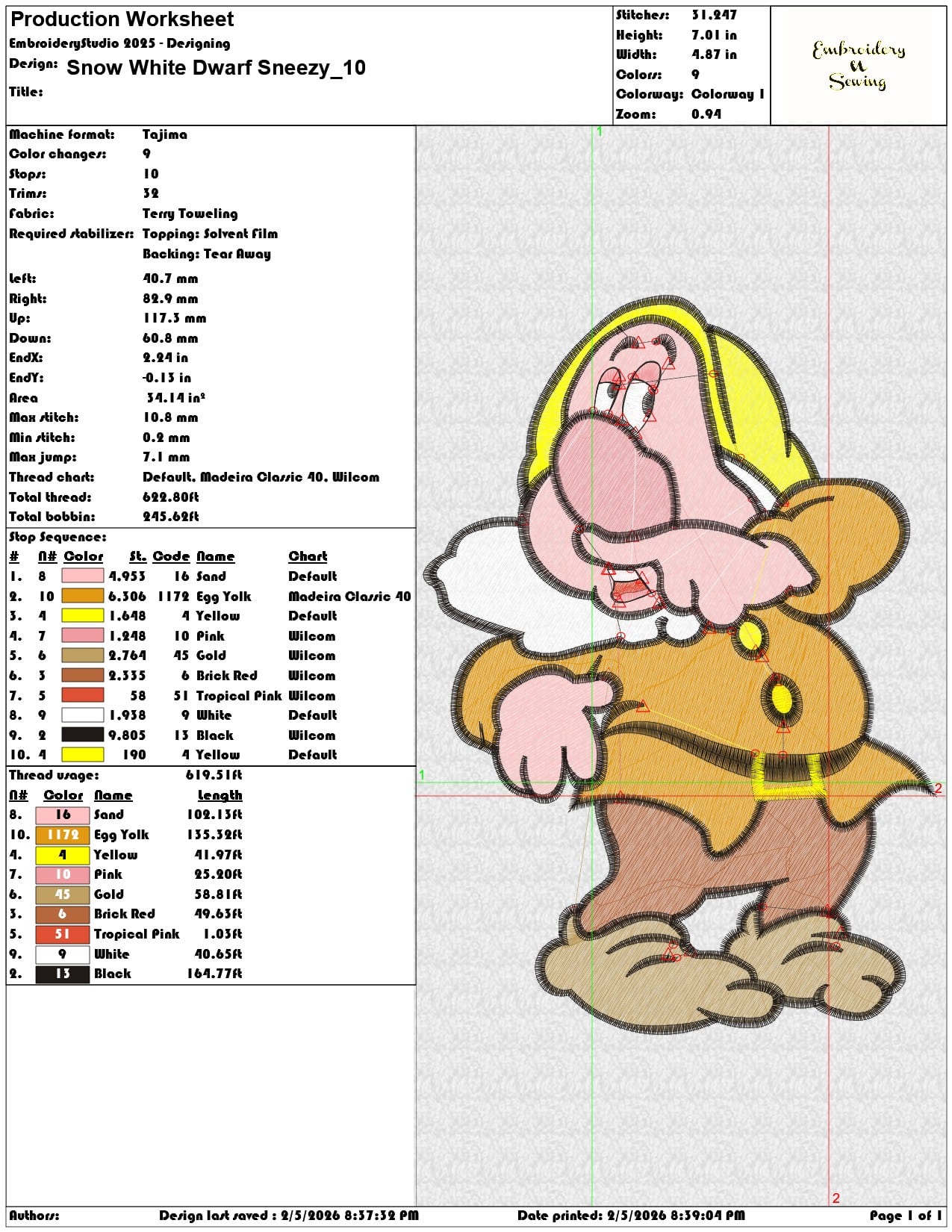This screenshot has height=1232, width=952.
Task: Click 'Madeira Classic 40' in the Chart column
Action: [x=349, y=596]
